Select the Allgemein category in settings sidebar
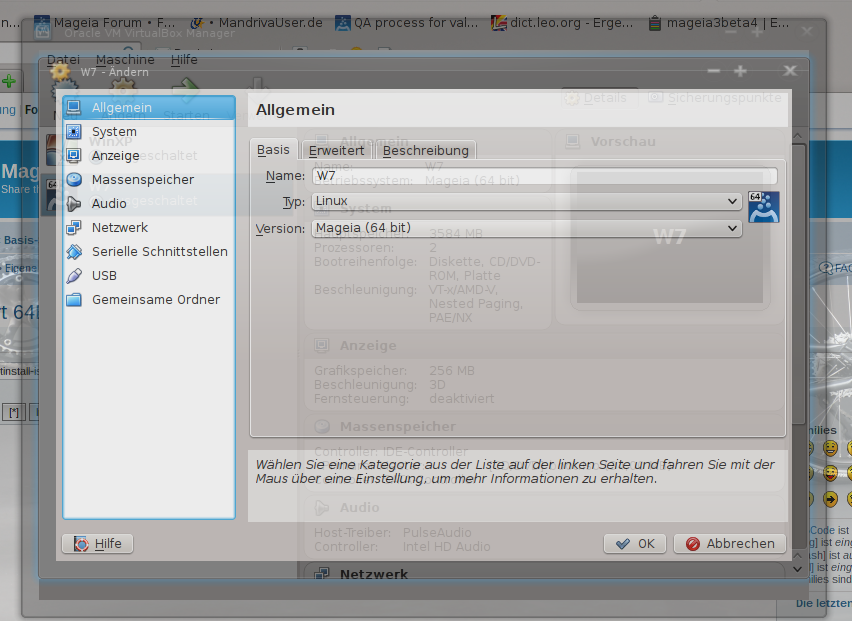The width and height of the screenshot is (852, 621). click(x=149, y=108)
